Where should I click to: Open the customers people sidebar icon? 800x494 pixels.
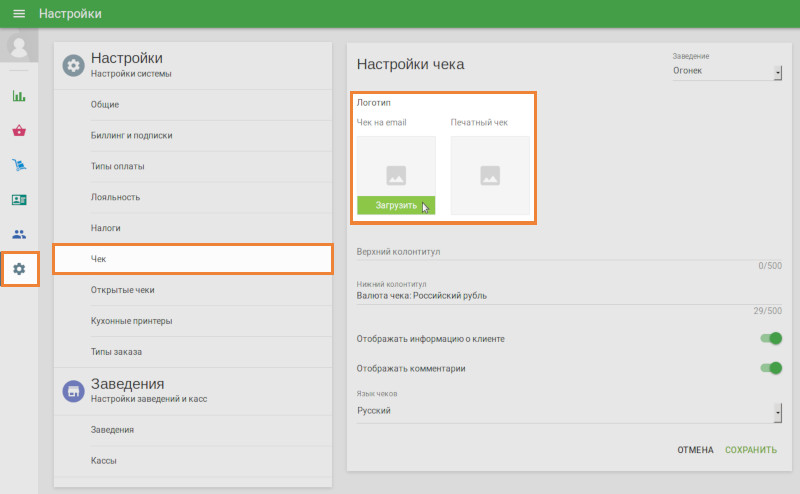point(19,234)
